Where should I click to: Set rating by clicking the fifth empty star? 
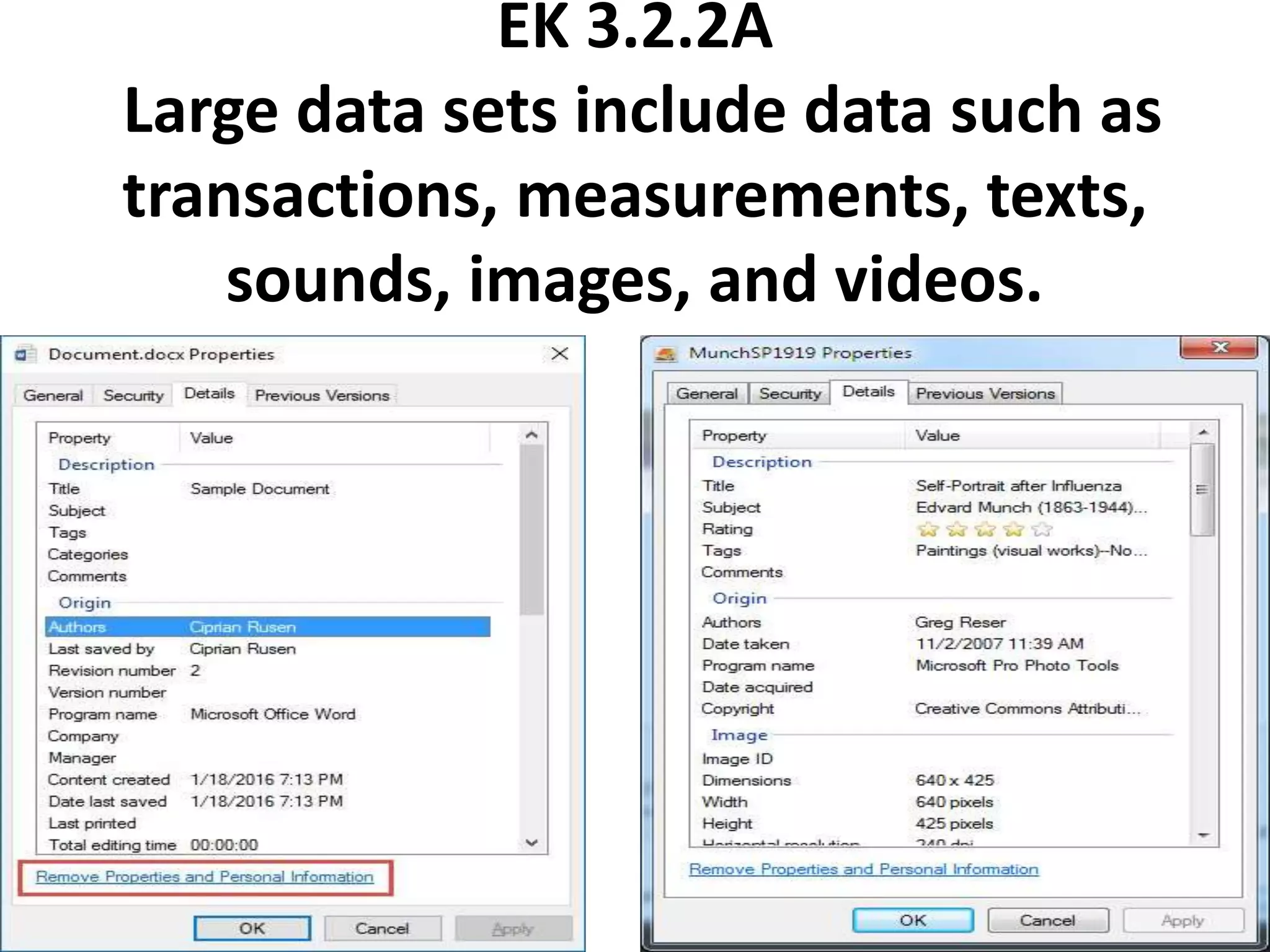[x=1042, y=529]
